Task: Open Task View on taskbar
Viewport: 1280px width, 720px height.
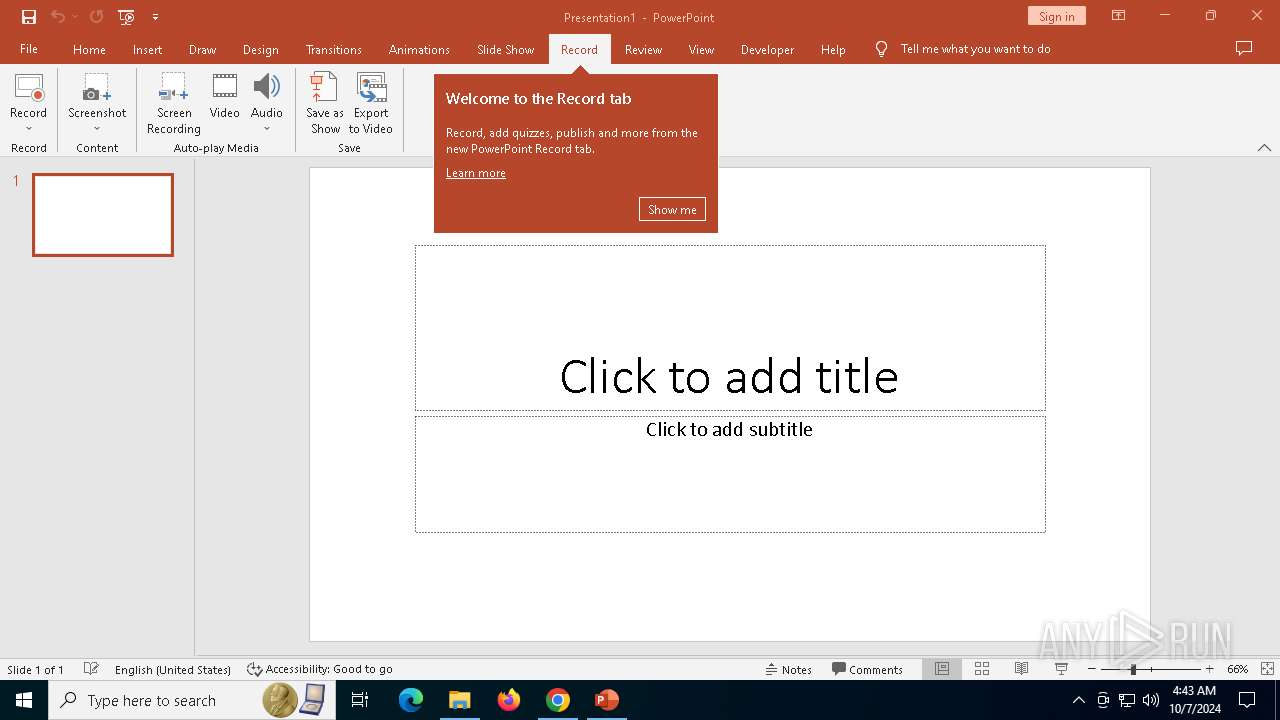Action: pos(360,700)
